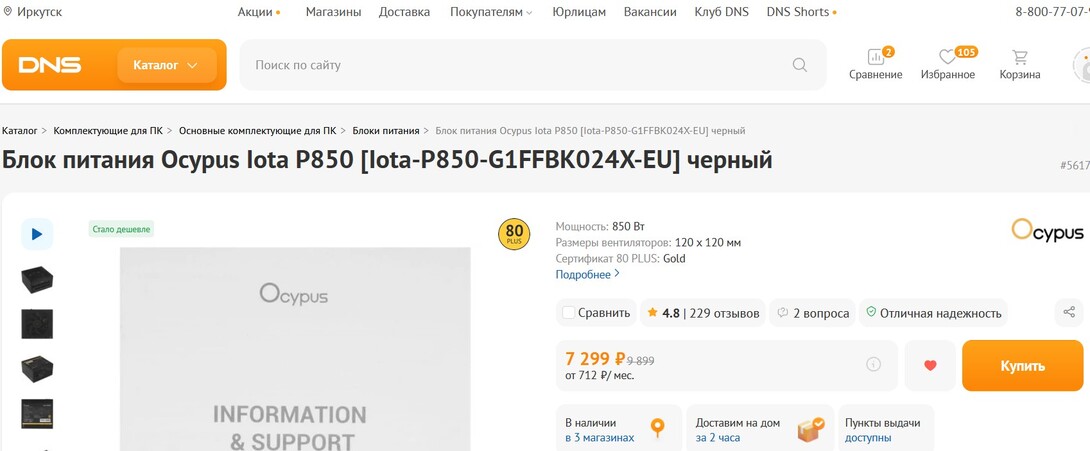Open the Магазины menu item
The image size is (1090, 451).
(x=333, y=12)
